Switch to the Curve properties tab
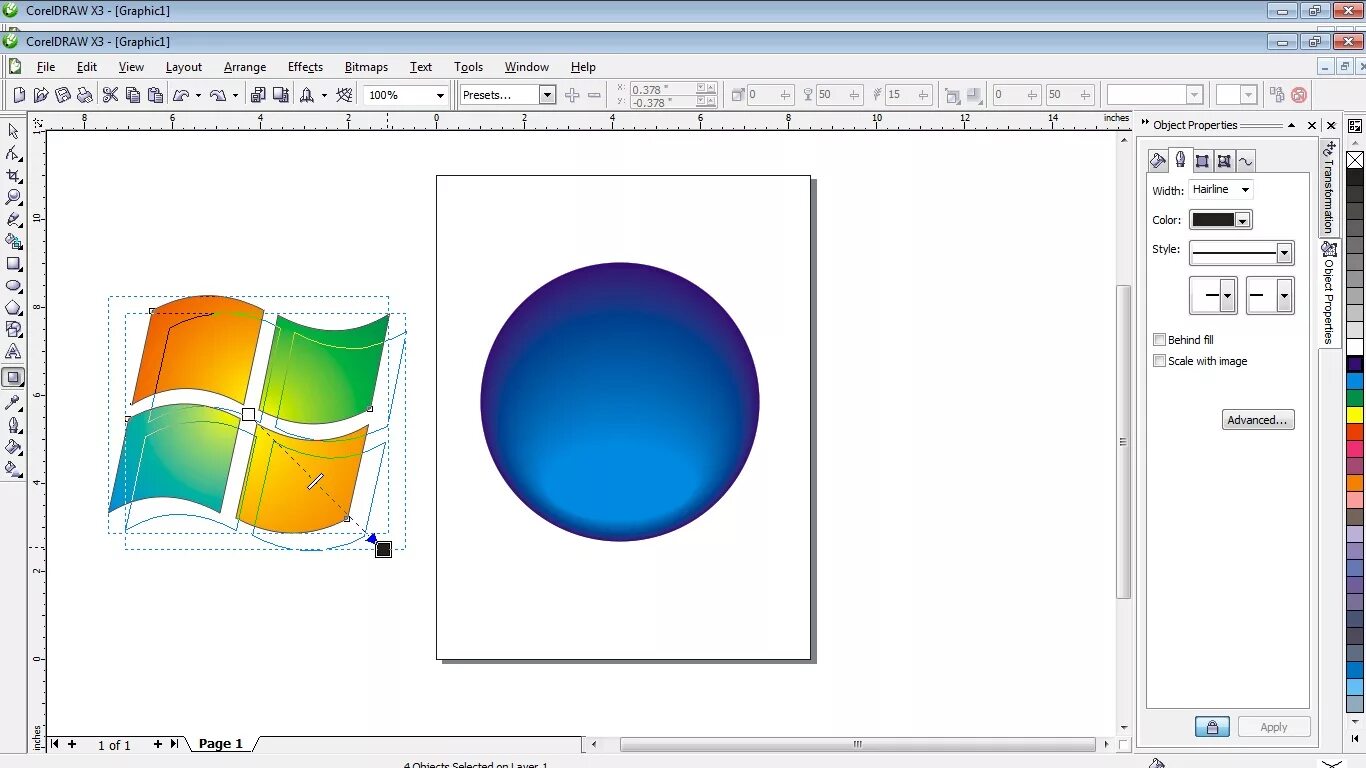Image resolution: width=1366 pixels, height=768 pixels. tap(1245, 160)
